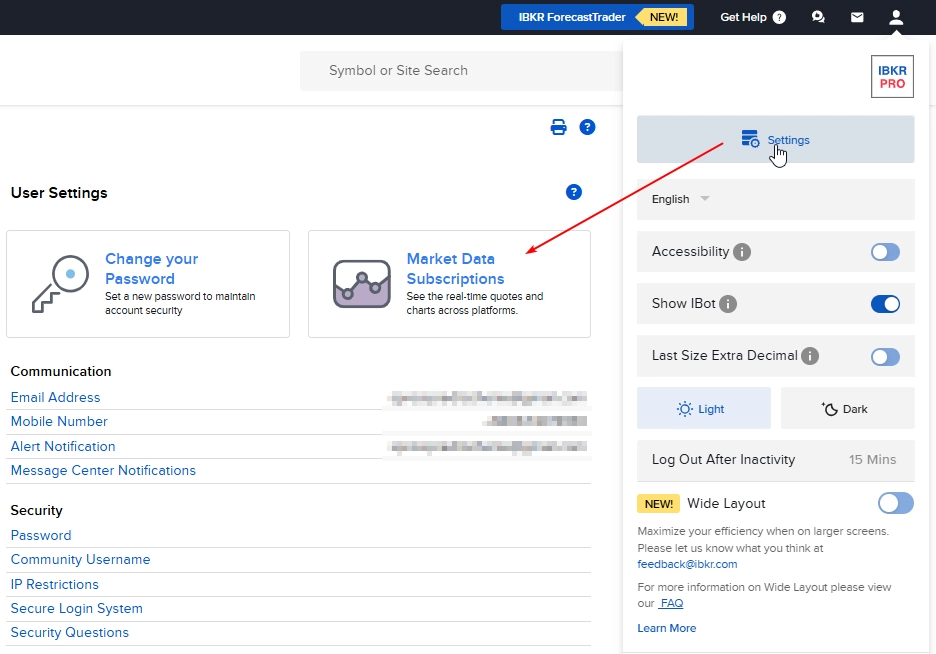
Task: Change the Log Out After Inactivity duration
Action: point(872,460)
